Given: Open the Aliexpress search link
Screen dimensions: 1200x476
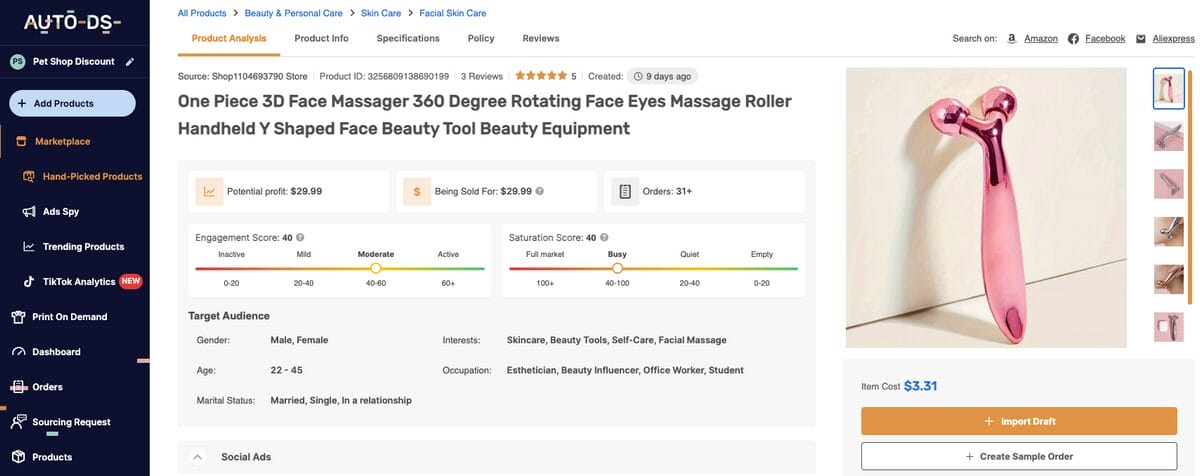Looking at the screenshot, I should [1174, 38].
